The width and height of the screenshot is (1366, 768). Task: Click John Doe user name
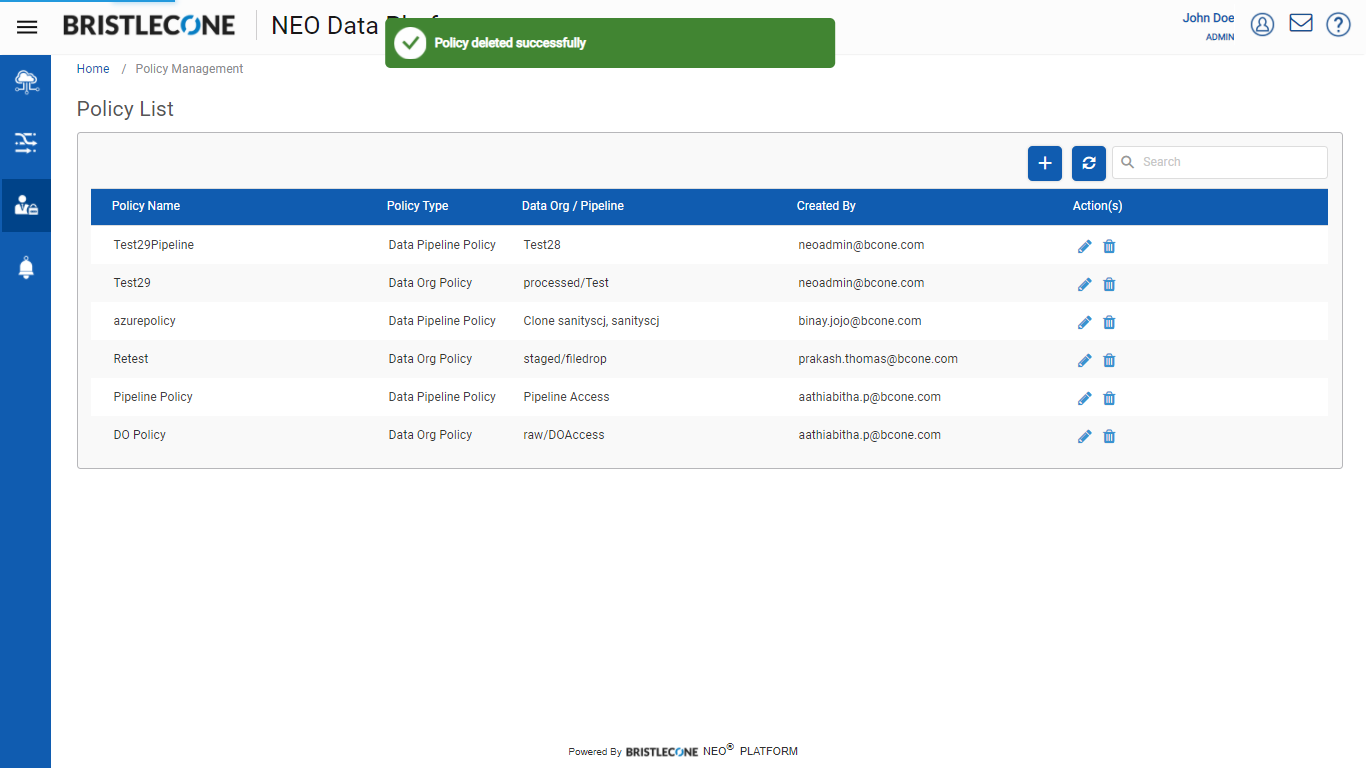pyautogui.click(x=1208, y=18)
